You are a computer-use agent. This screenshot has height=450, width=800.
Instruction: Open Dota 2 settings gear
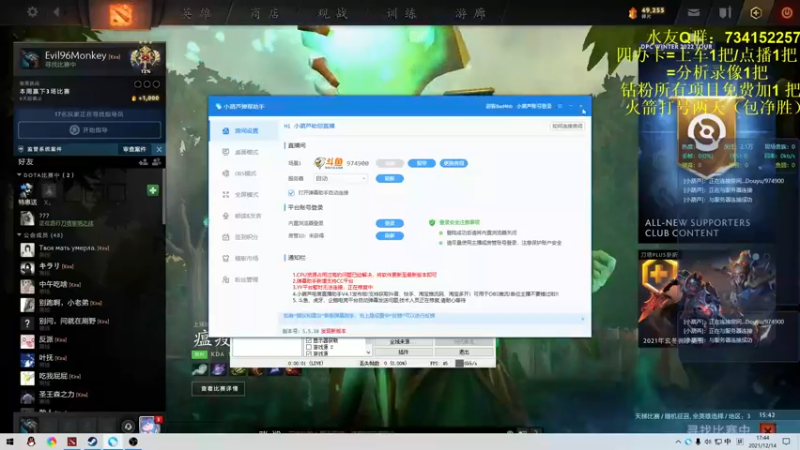pos(32,12)
